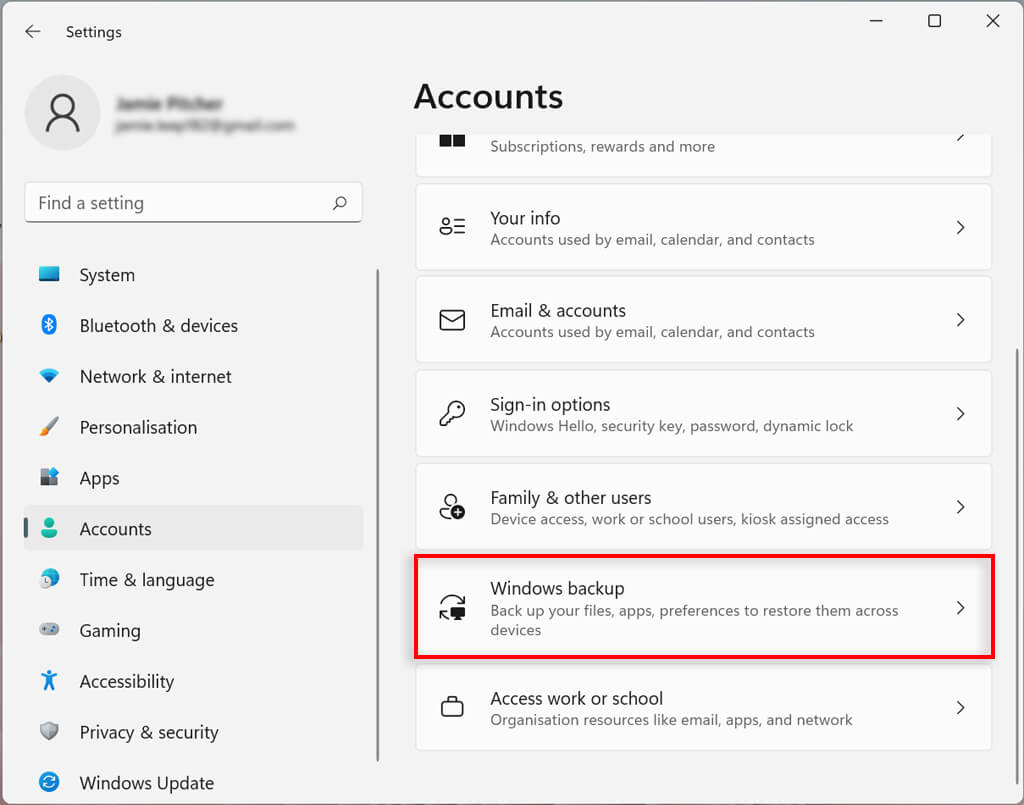Click the Accessibility figure icon
This screenshot has height=805, width=1024.
49,681
